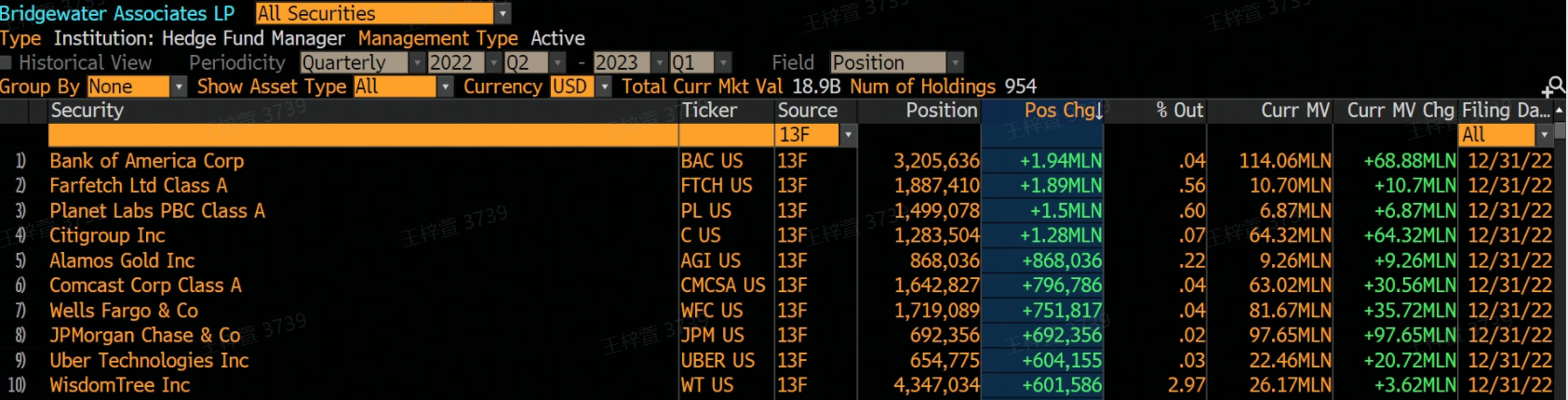This screenshot has height=400, width=1568.
Task: Click the Num of Holdings 954 value
Action: coord(1021,87)
